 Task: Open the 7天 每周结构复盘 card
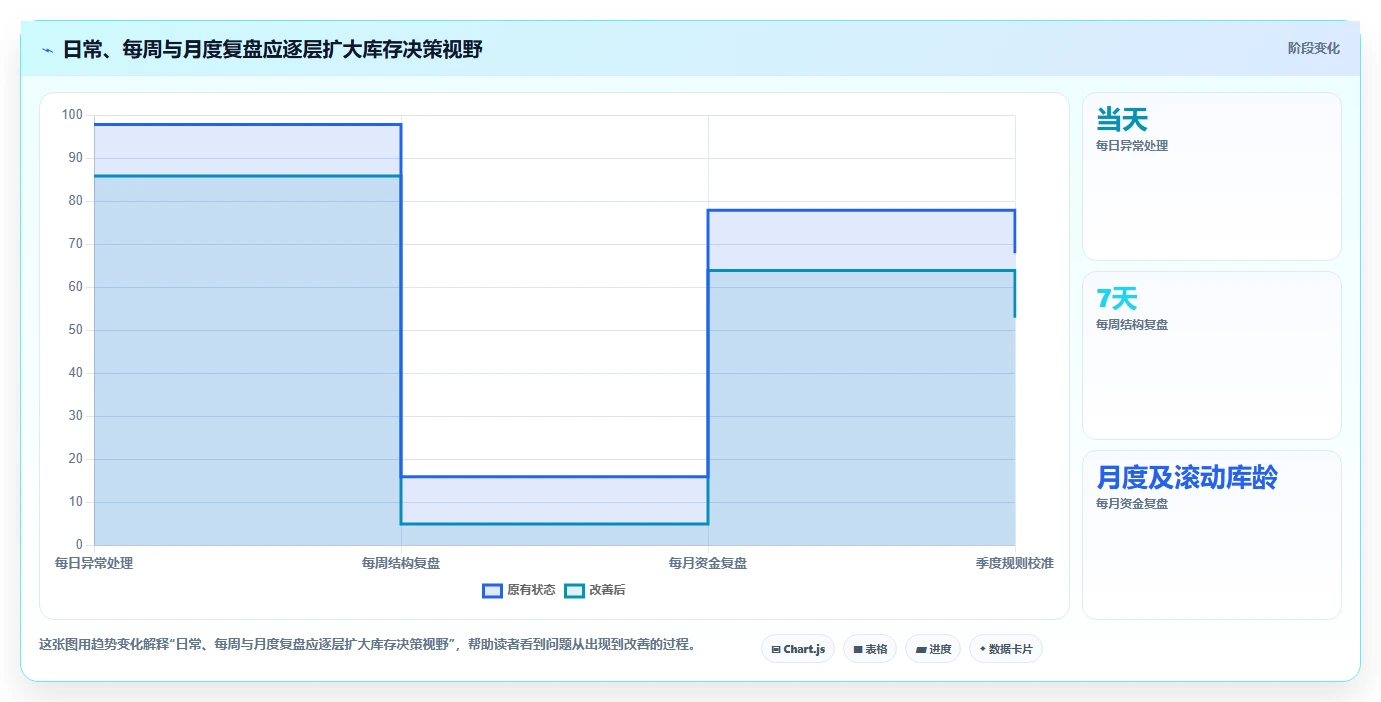[x=1212, y=355]
